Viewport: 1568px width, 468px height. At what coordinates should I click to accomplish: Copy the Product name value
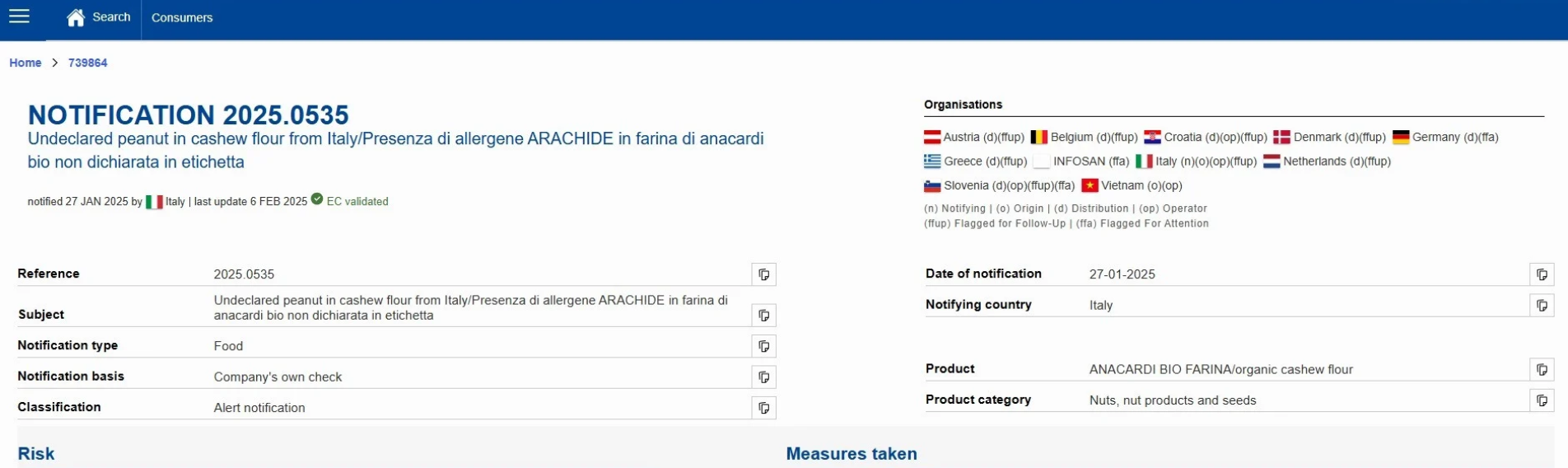(x=1542, y=370)
